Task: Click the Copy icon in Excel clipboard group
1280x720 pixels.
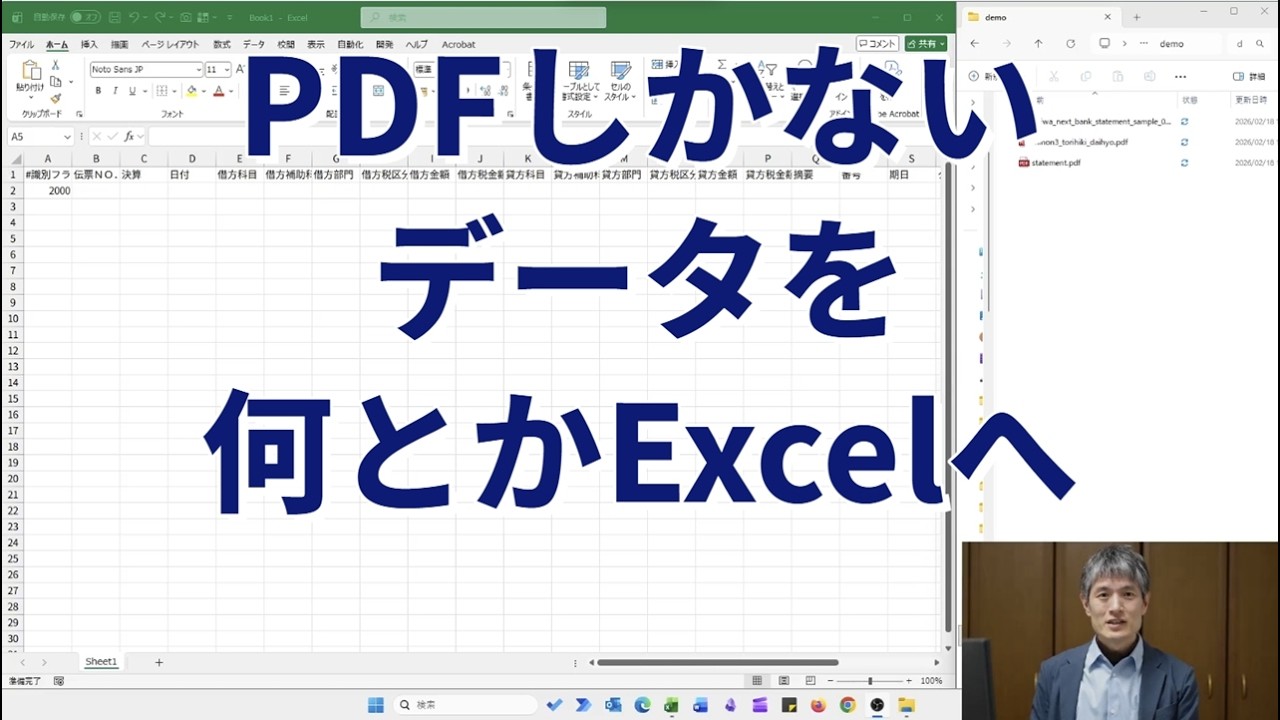Action: pos(55,81)
